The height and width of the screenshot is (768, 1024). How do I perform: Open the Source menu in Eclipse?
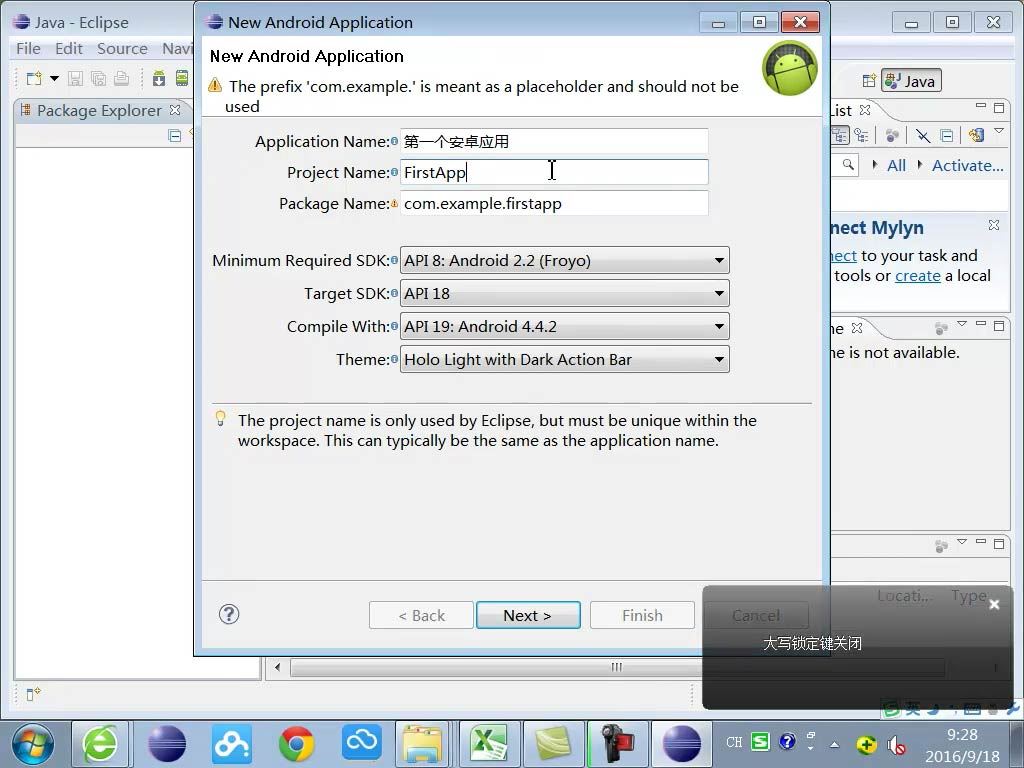tap(122, 49)
